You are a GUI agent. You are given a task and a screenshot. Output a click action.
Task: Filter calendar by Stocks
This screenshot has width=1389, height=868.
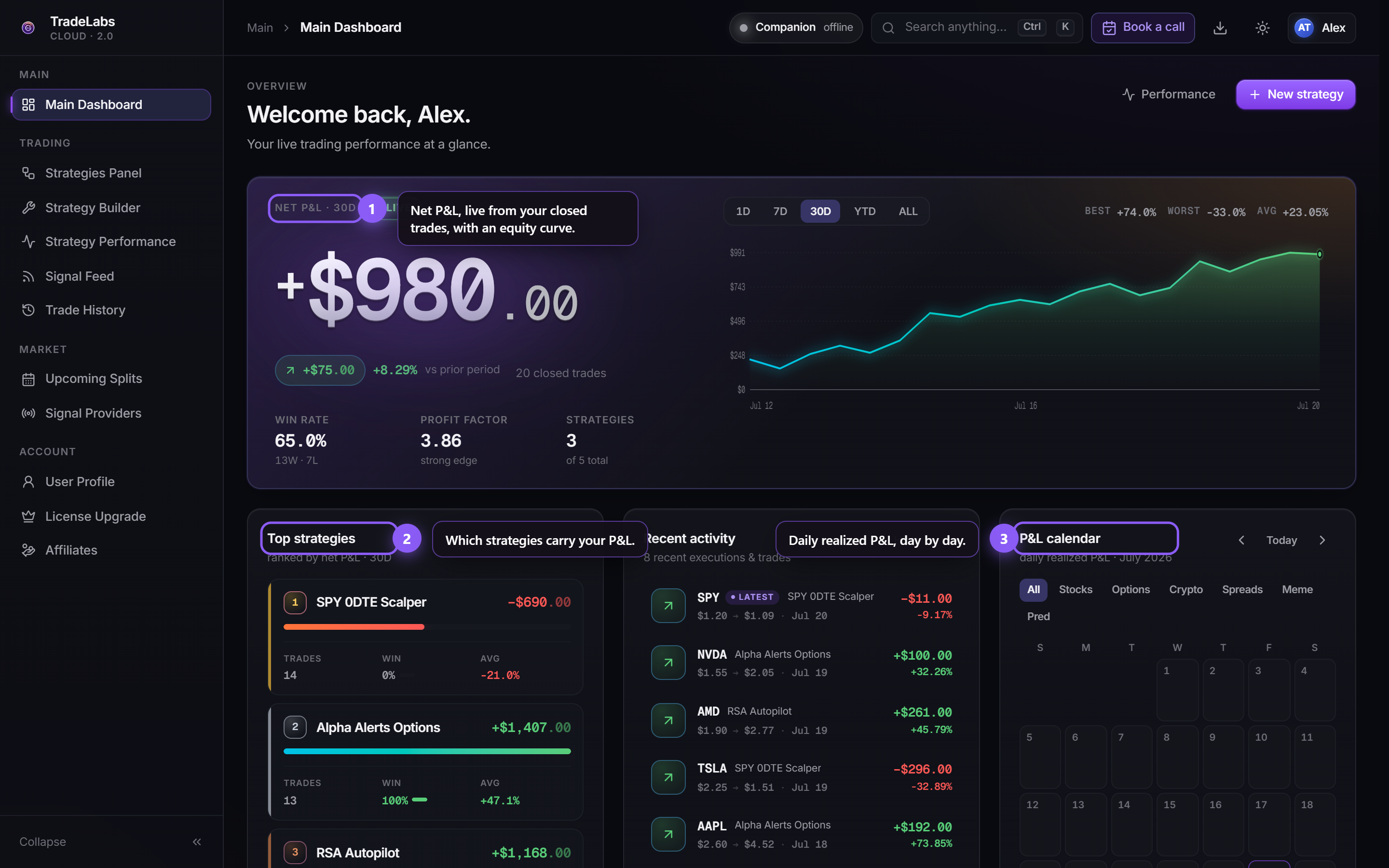(1076, 590)
